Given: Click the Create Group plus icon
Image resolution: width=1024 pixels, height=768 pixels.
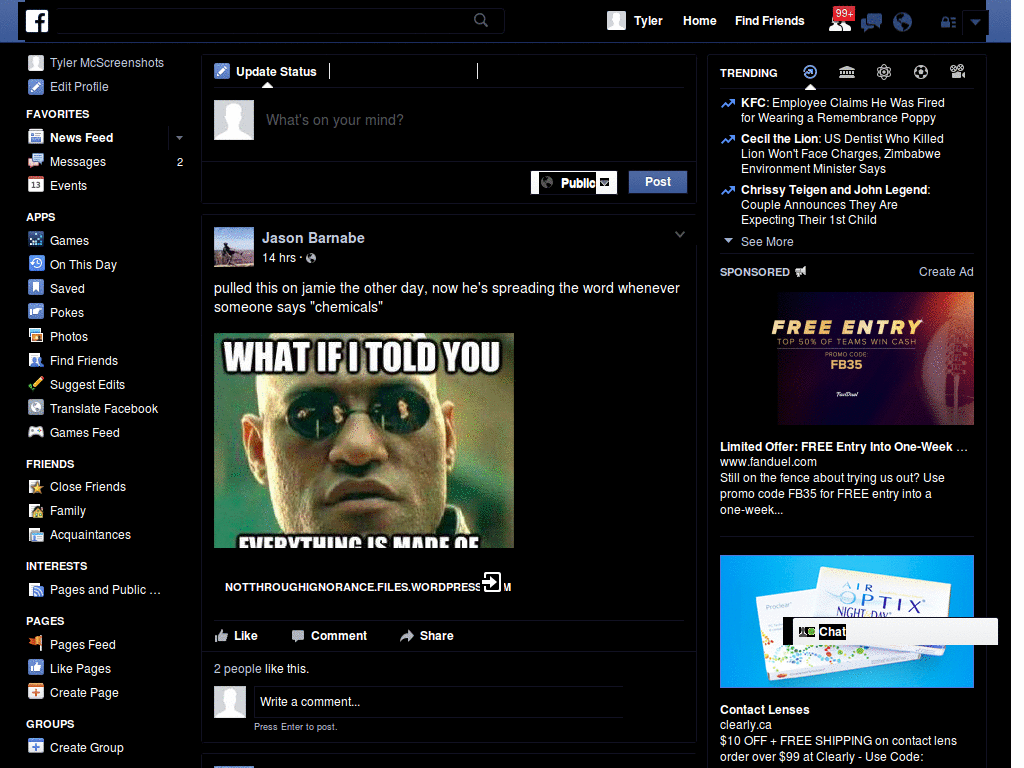Looking at the screenshot, I should 36,746.
